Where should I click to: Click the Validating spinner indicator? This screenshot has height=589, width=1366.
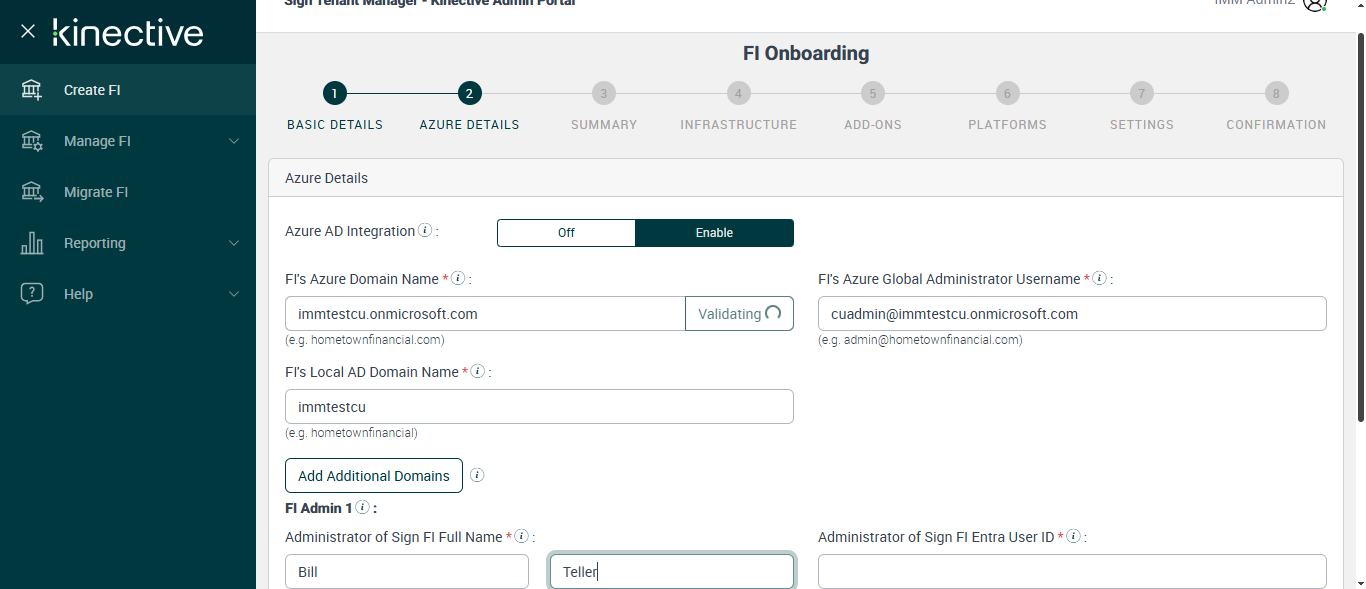[x=772, y=313]
